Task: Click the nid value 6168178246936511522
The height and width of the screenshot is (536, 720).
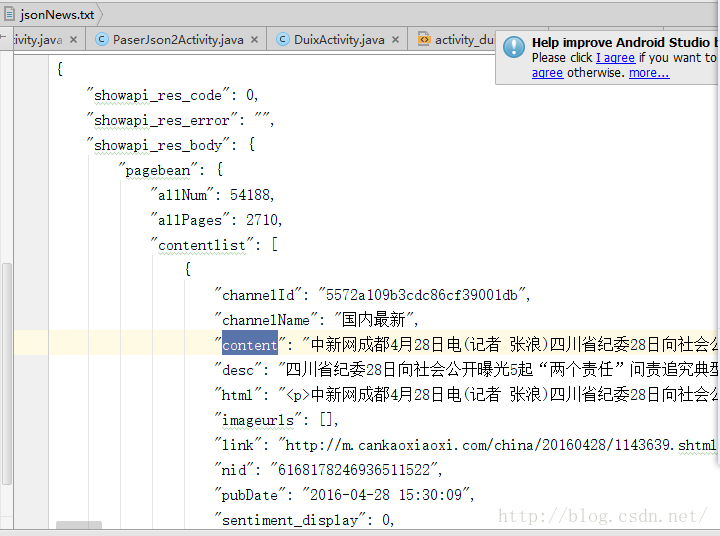Action: pos(354,470)
